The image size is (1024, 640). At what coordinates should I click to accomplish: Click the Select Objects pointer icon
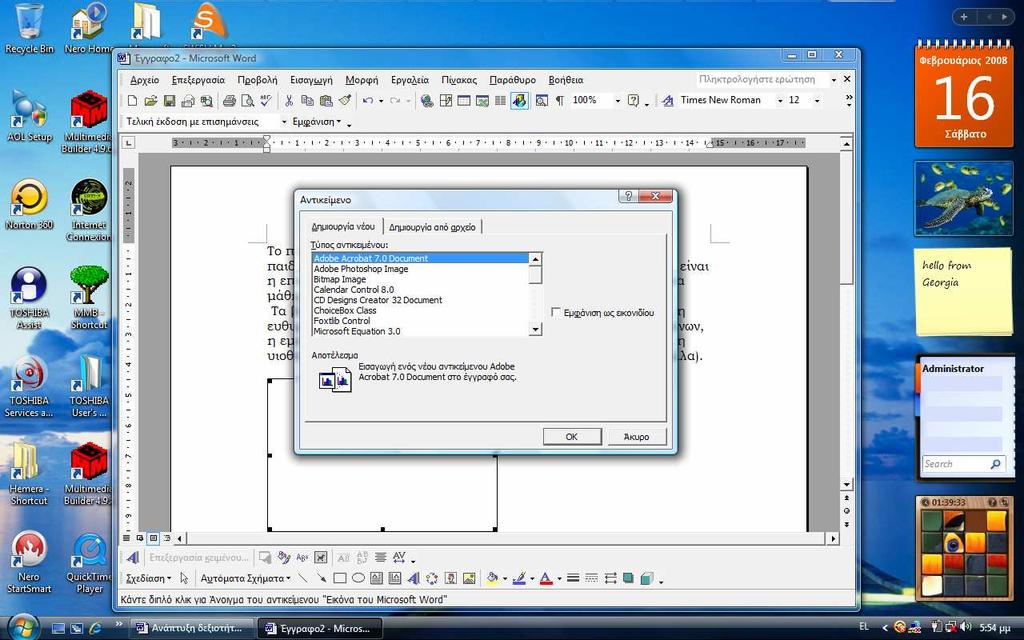click(x=184, y=578)
